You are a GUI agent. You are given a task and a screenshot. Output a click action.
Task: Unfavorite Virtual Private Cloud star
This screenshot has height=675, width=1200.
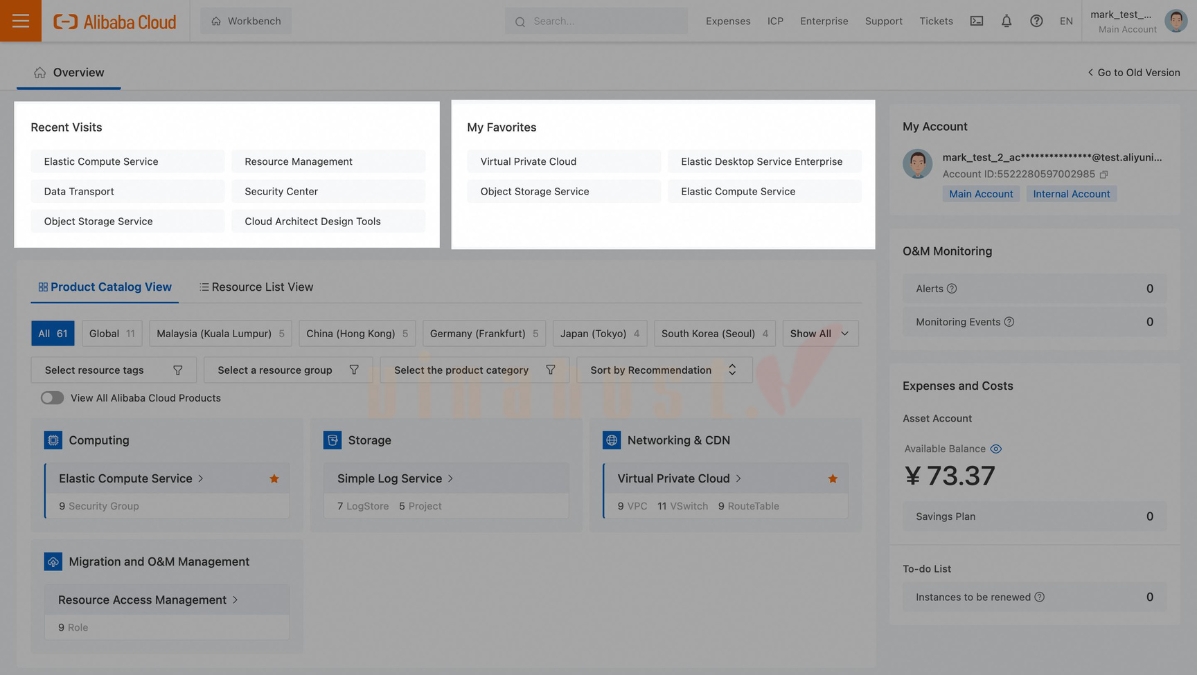click(833, 479)
